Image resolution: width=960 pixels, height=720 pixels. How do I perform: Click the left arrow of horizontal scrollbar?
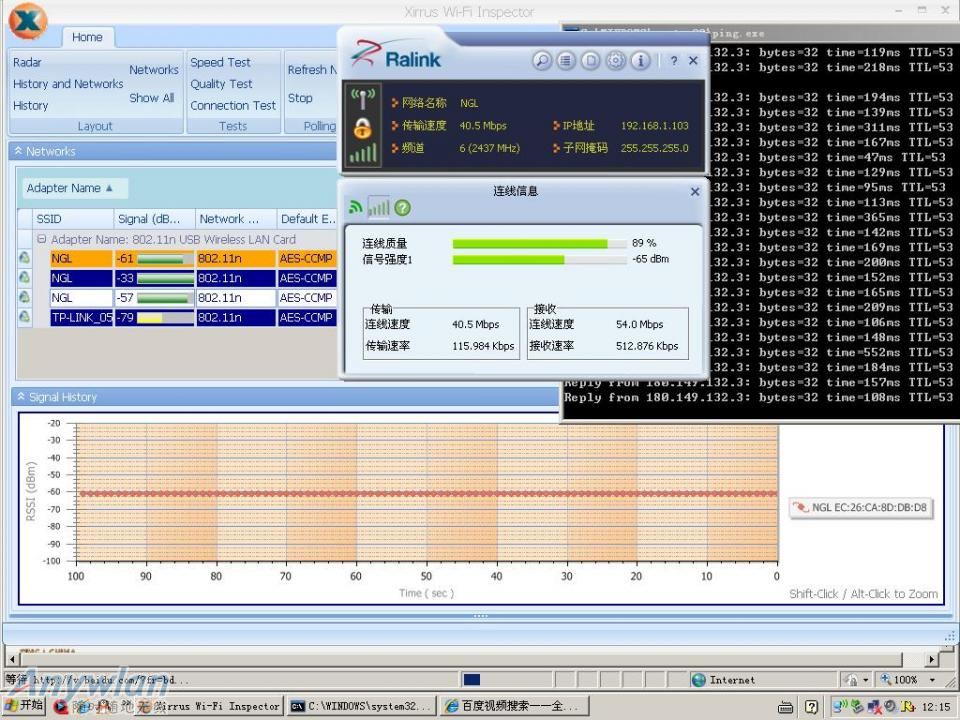tap(12, 659)
